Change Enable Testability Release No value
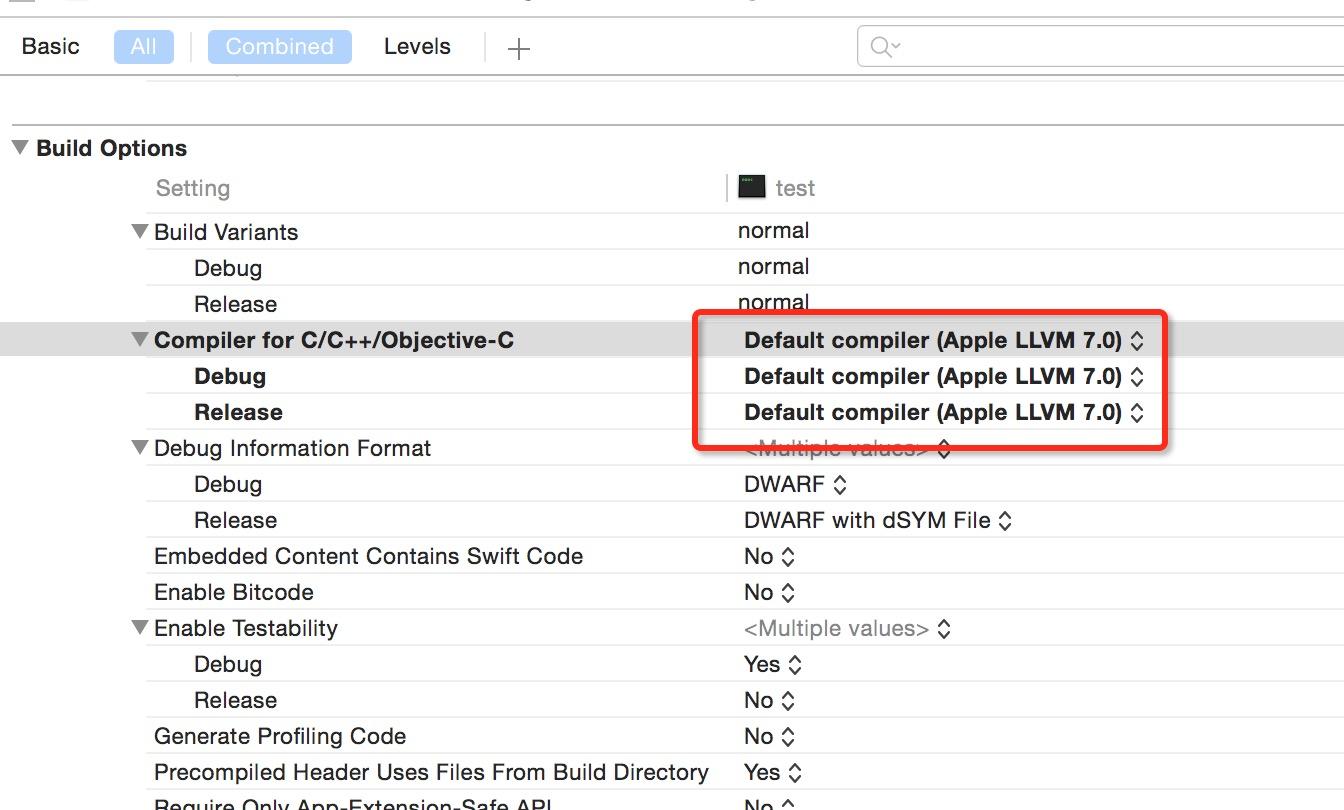1344x810 pixels. point(769,700)
